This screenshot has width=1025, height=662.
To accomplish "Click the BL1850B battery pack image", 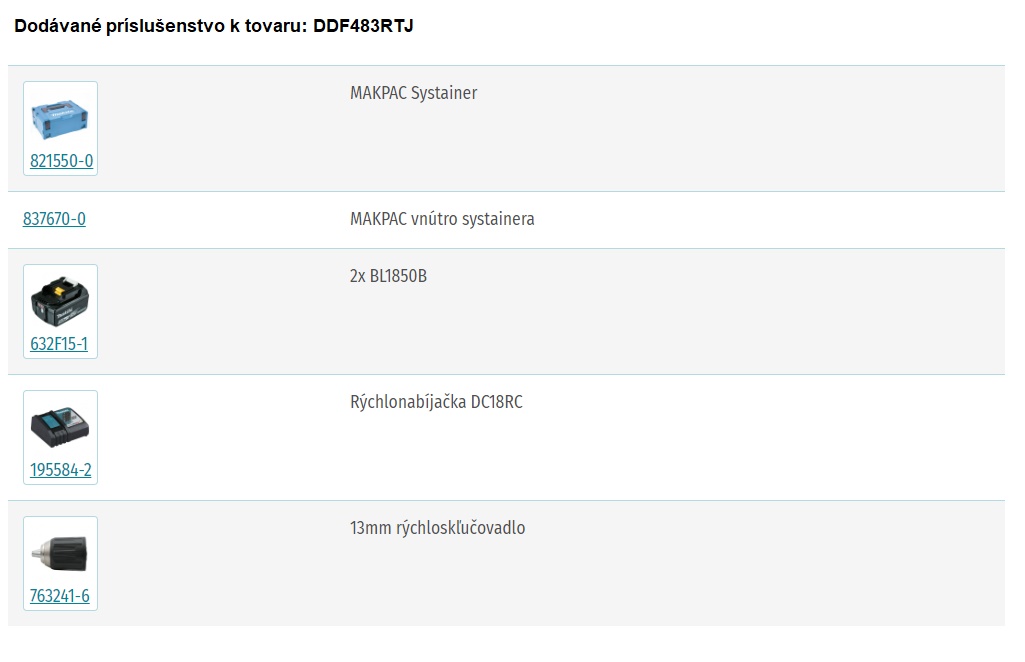I will tap(59, 301).
